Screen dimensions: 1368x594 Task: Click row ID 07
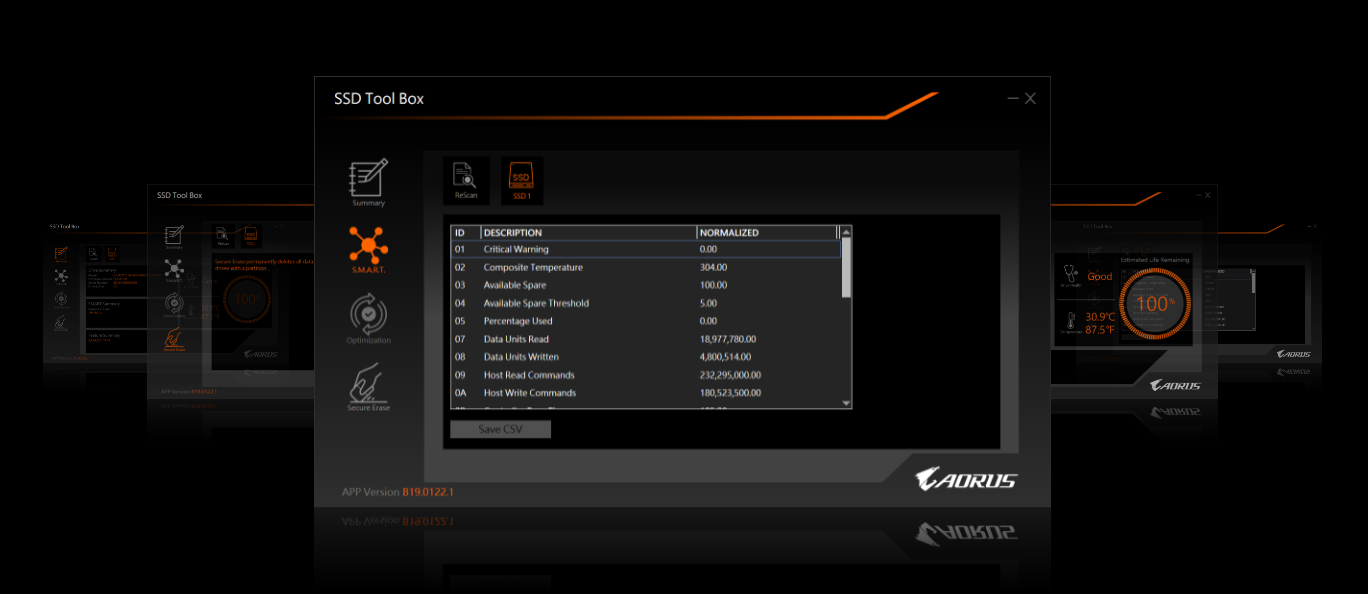(x=460, y=339)
